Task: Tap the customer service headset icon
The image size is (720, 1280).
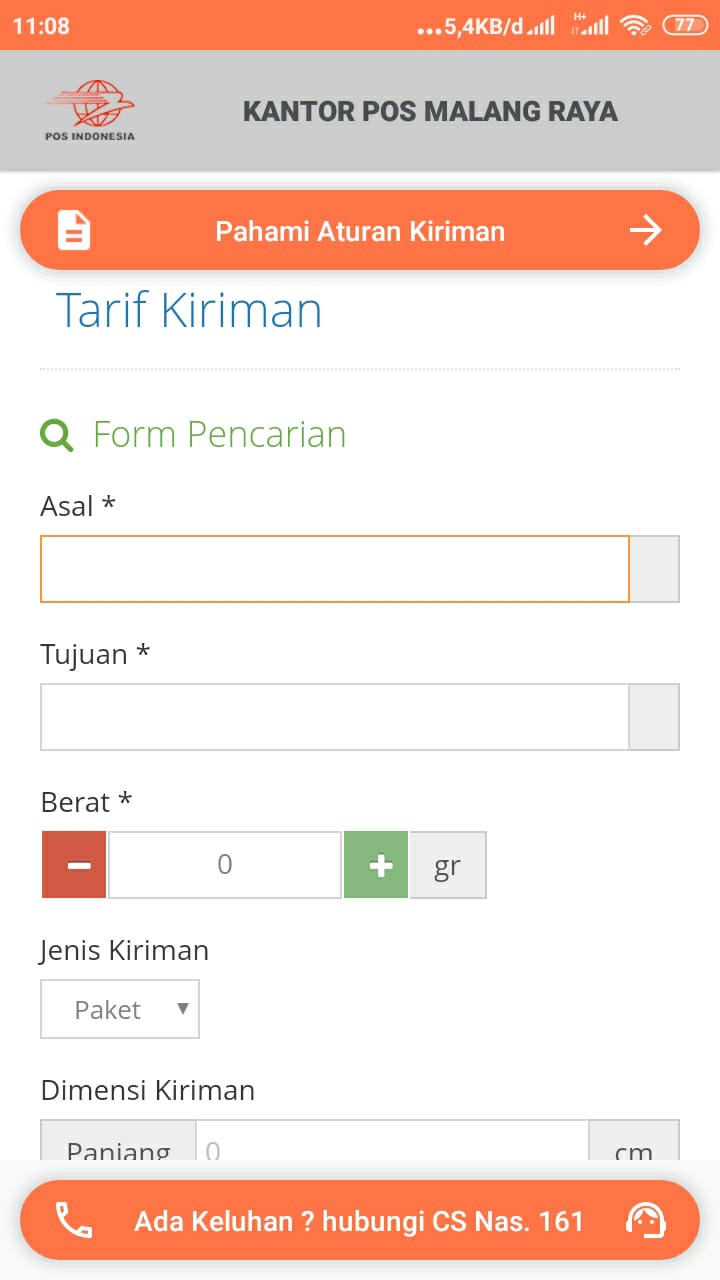Action: tap(645, 1220)
